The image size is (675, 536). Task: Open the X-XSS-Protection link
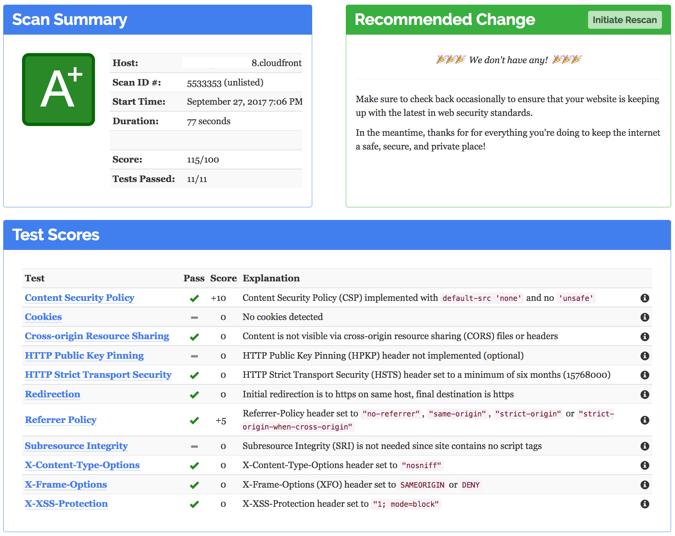click(66, 504)
